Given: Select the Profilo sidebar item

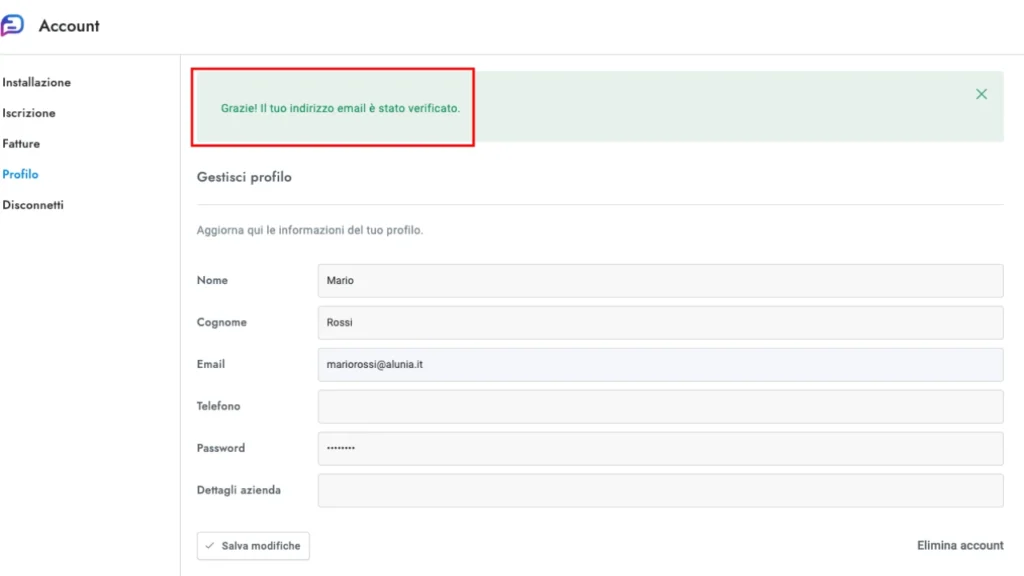Looking at the screenshot, I should click(x=20, y=174).
